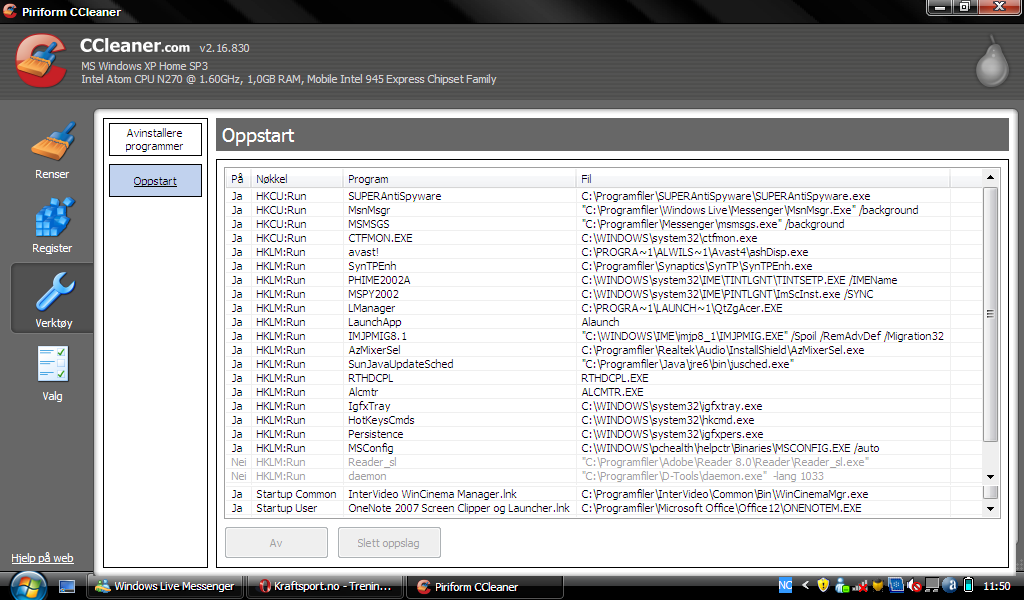Click the battery status tray icon

[968, 586]
